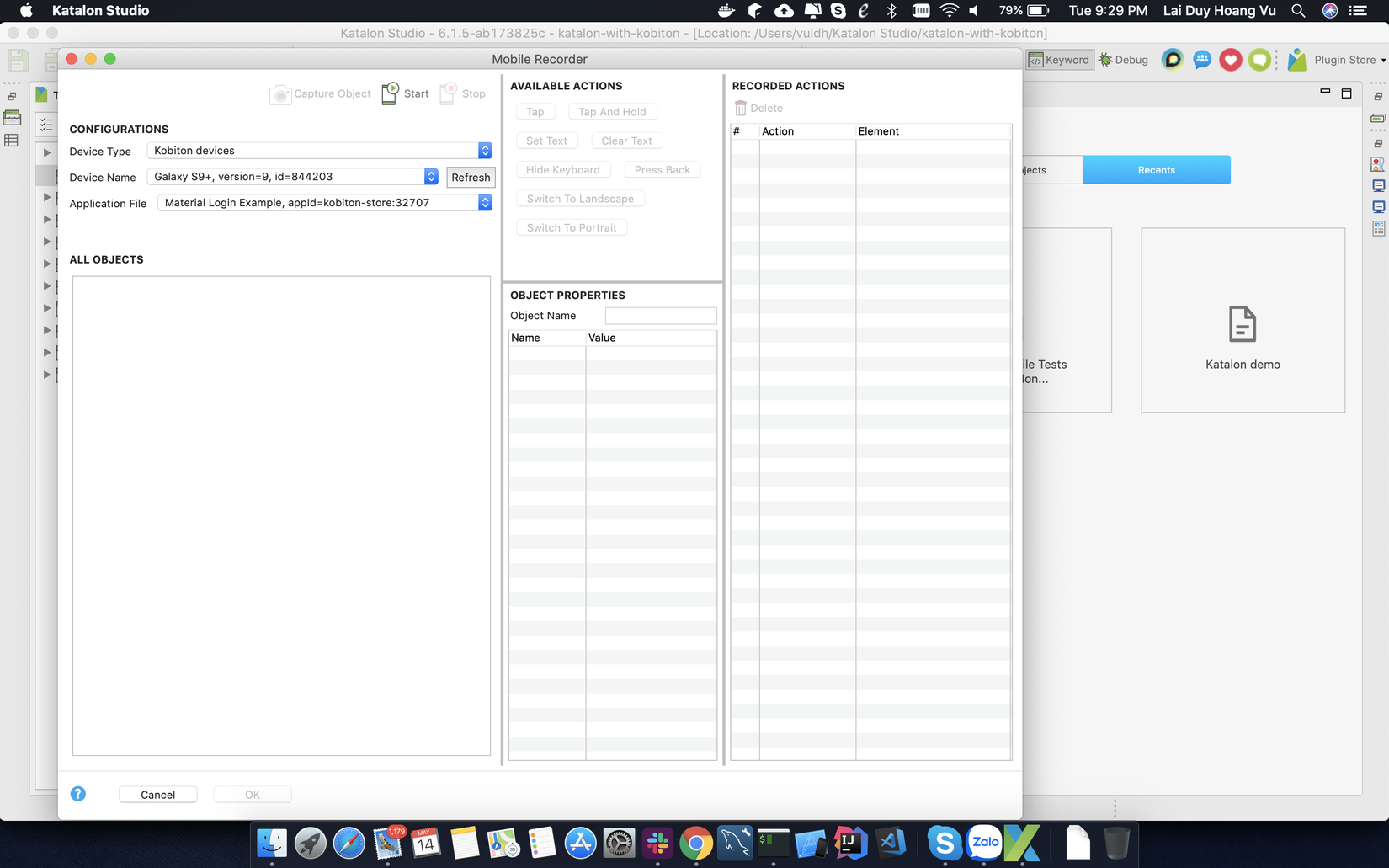Select the Recents tab in Katalon Studio
The height and width of the screenshot is (868, 1389).
point(1157,170)
